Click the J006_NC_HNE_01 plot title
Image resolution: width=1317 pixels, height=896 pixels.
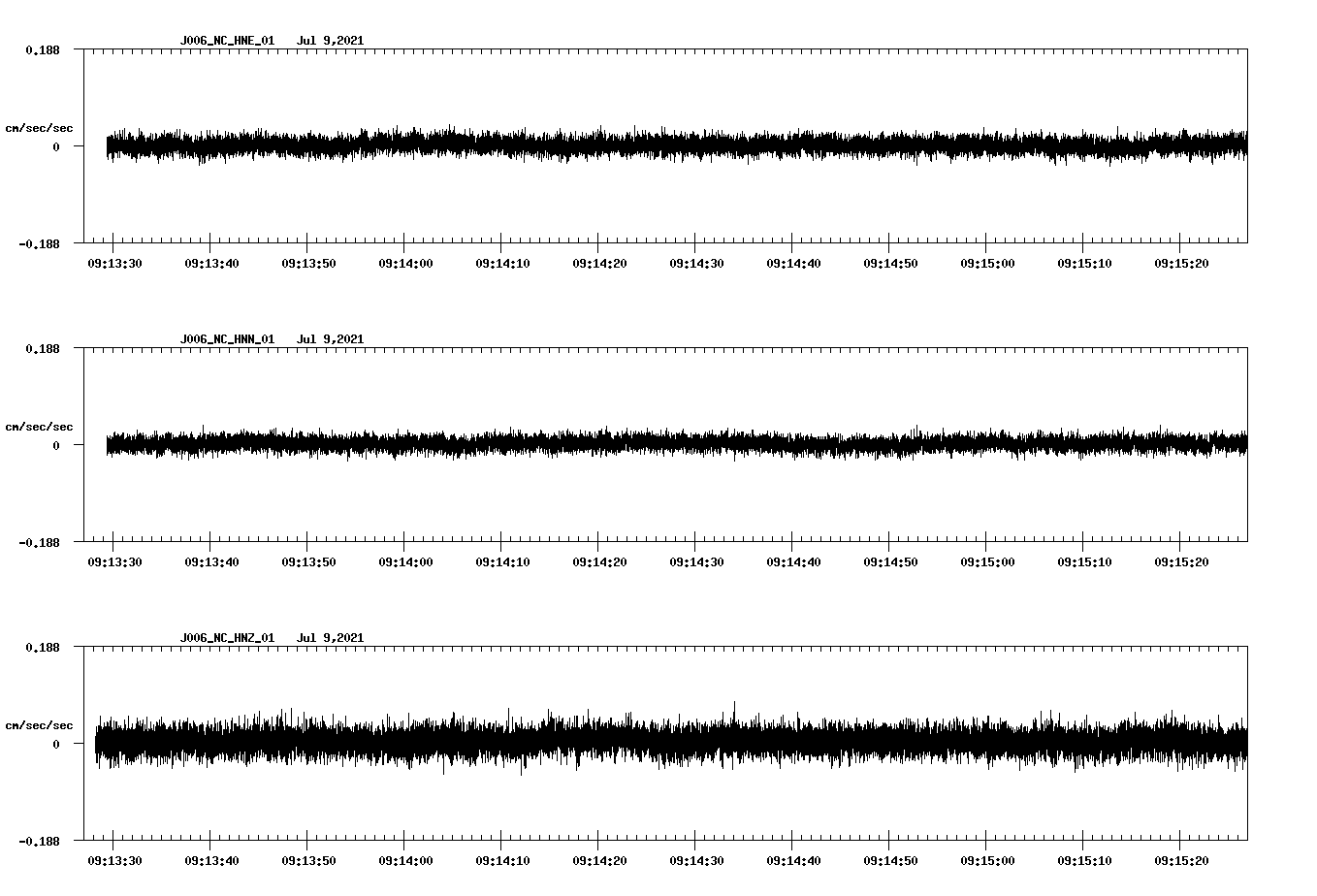point(227,41)
